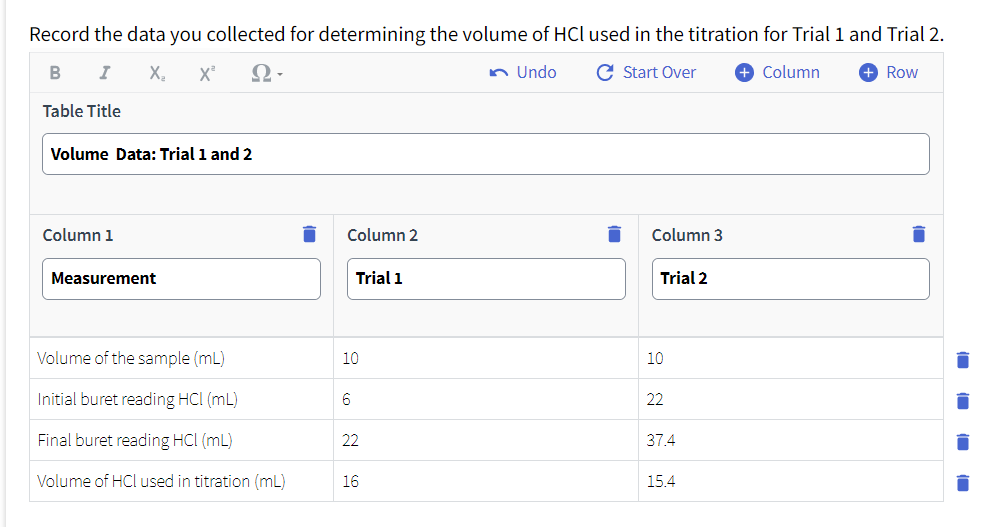Click the Measurement column header field
This screenshot has height=527, width=991.
[181, 279]
